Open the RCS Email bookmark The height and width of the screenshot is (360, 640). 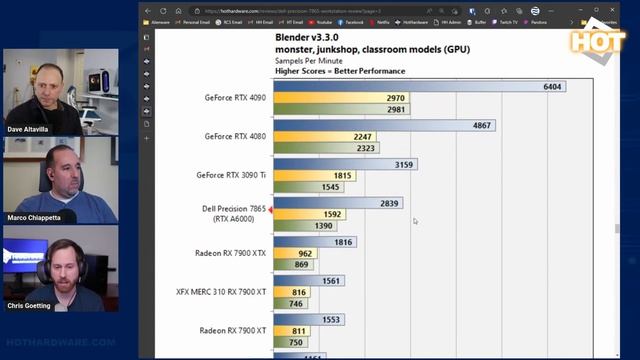[x=229, y=22]
